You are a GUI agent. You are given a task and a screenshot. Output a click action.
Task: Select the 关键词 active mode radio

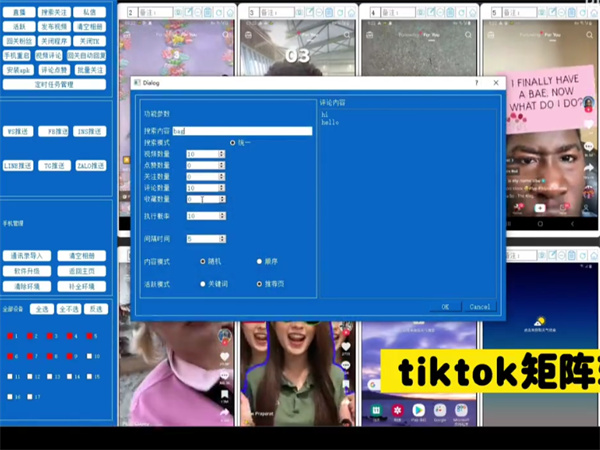[x=203, y=284]
